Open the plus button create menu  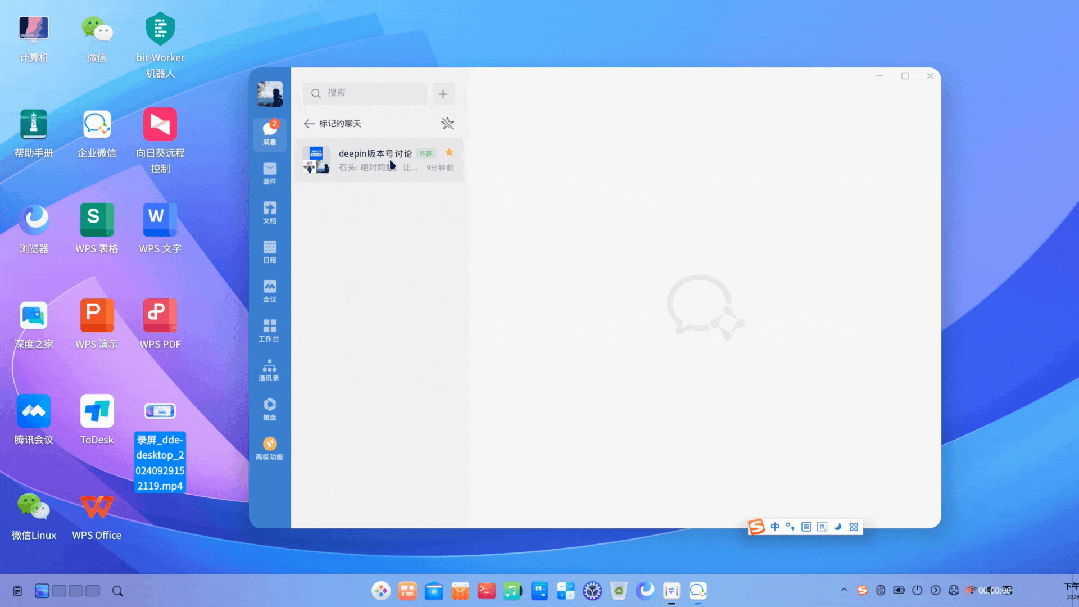[443, 93]
